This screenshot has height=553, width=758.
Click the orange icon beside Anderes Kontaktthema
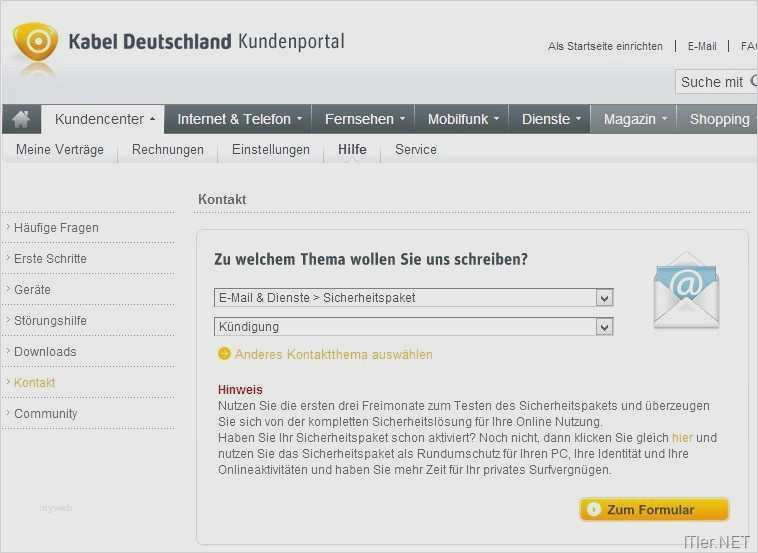[x=224, y=354]
